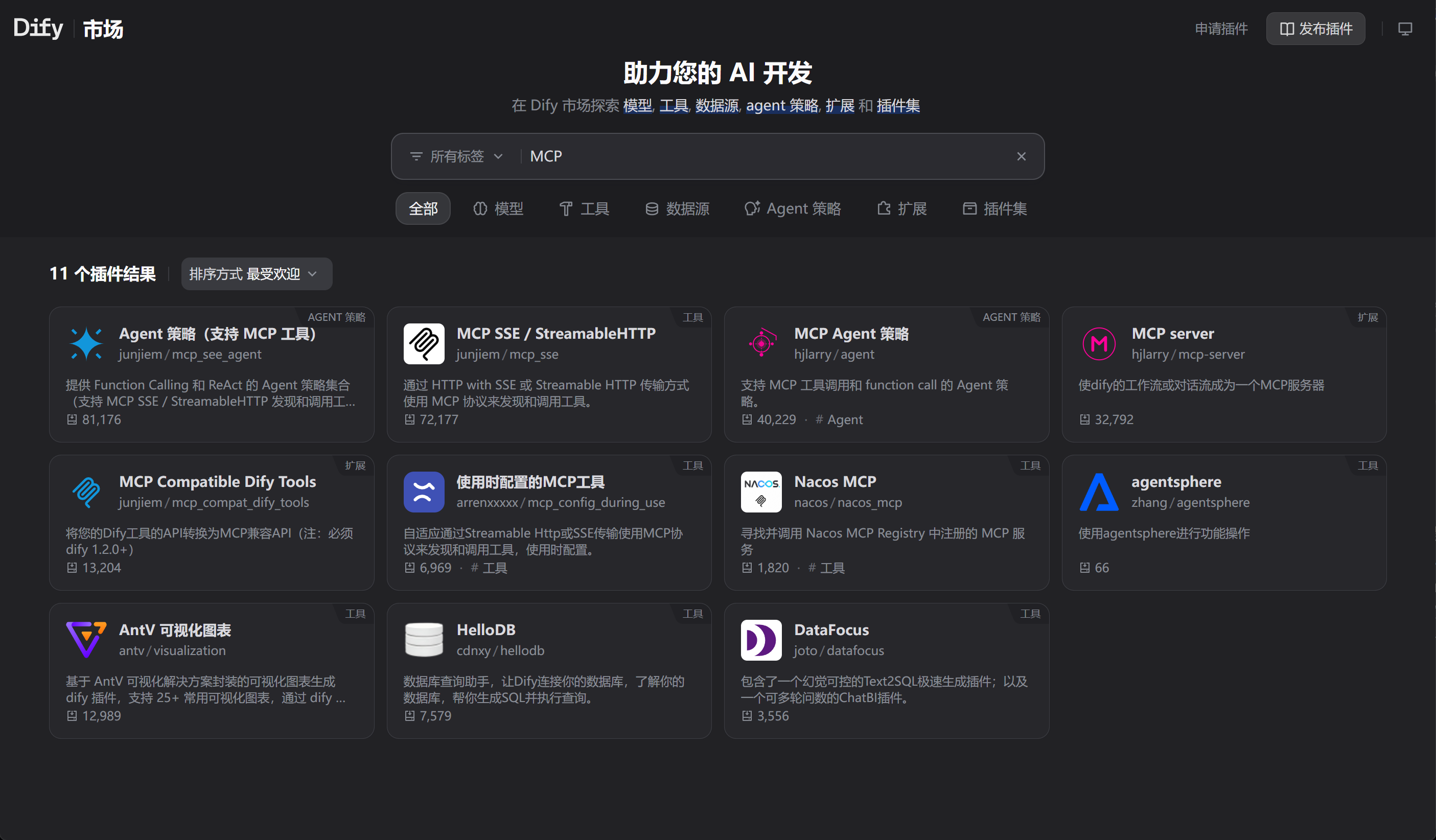Screen dimensions: 1436x840
Task: Click the junjiem / mcp_sse author text
Action: point(507,355)
